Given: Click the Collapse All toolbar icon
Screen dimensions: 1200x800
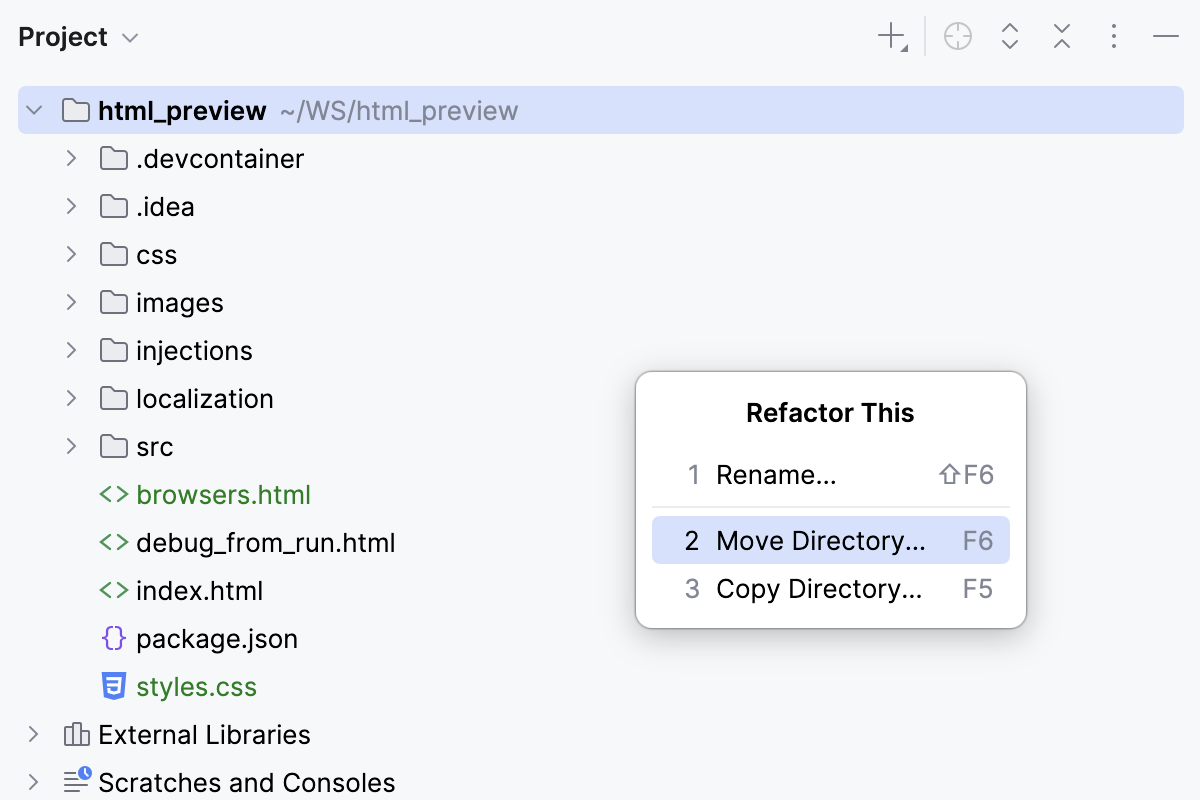Looking at the screenshot, I should (1062, 38).
